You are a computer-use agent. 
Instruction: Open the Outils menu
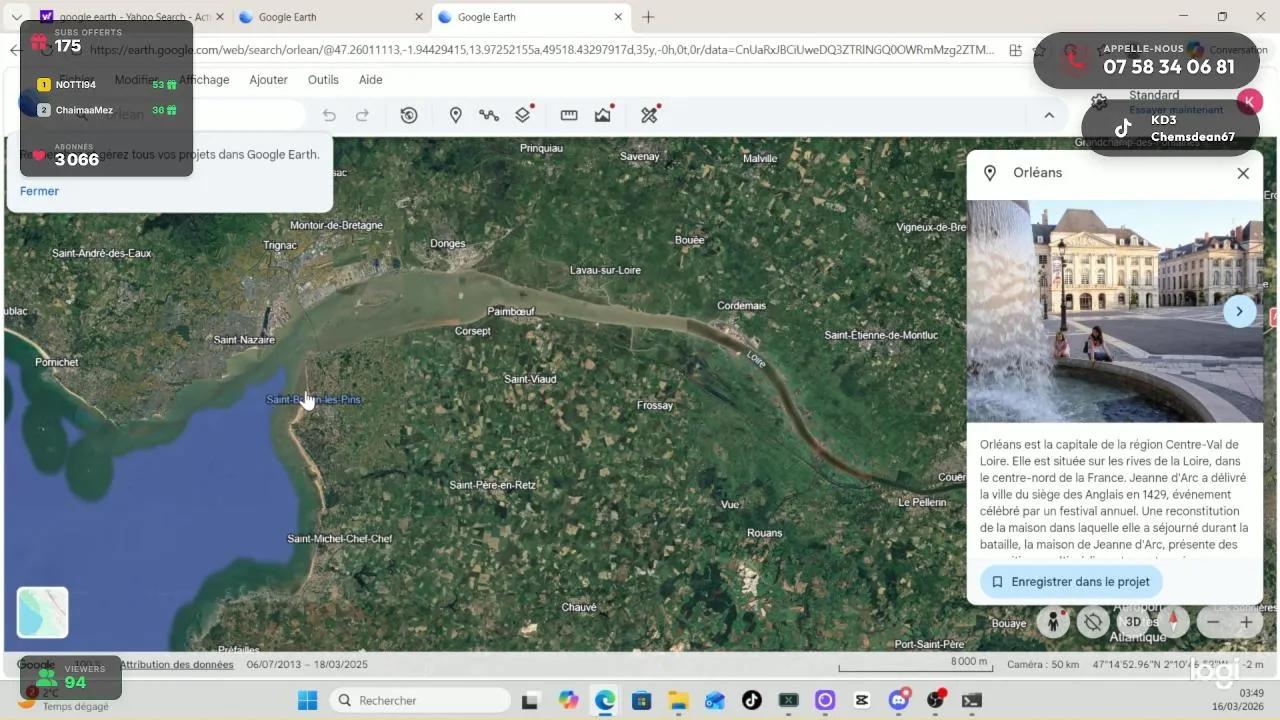point(323,80)
